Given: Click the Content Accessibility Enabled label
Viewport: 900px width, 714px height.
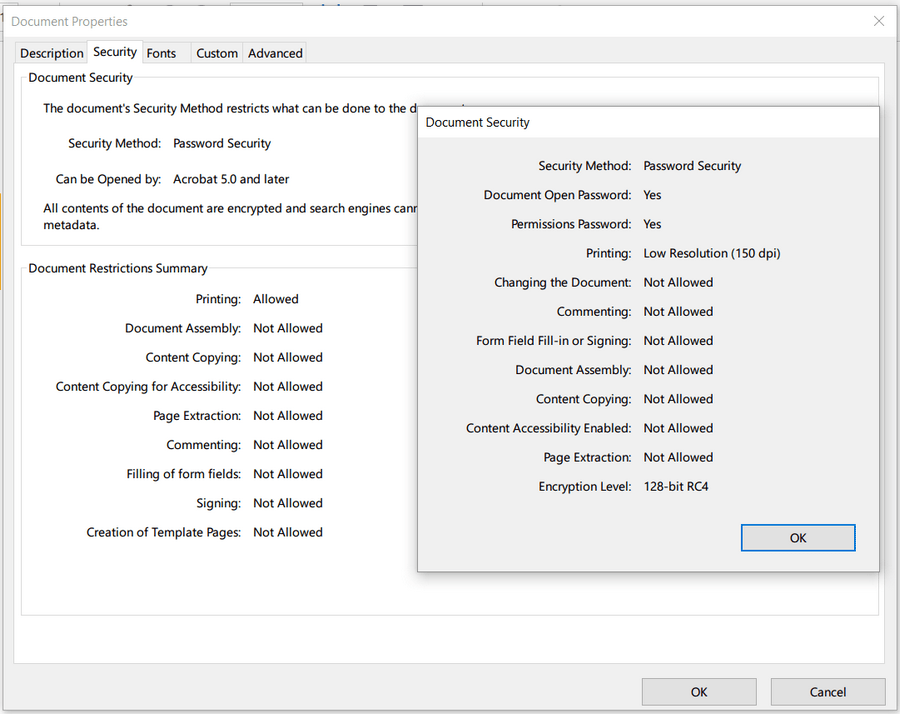Looking at the screenshot, I should (x=548, y=428).
